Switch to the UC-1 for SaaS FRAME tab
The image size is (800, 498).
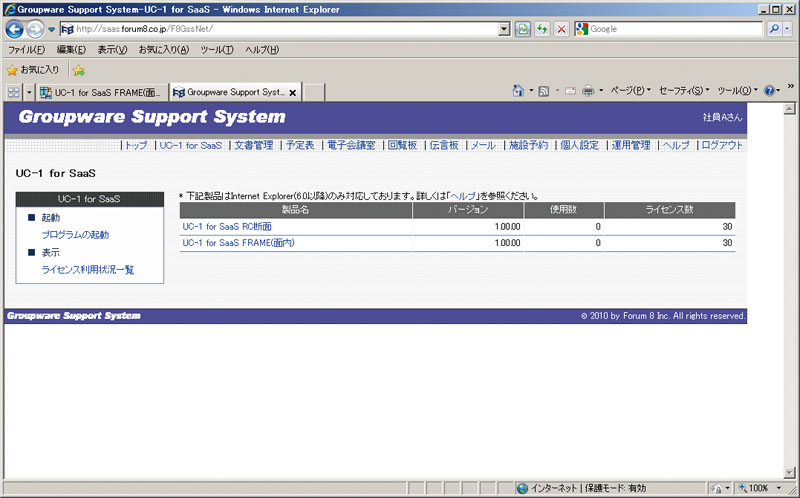(x=102, y=92)
